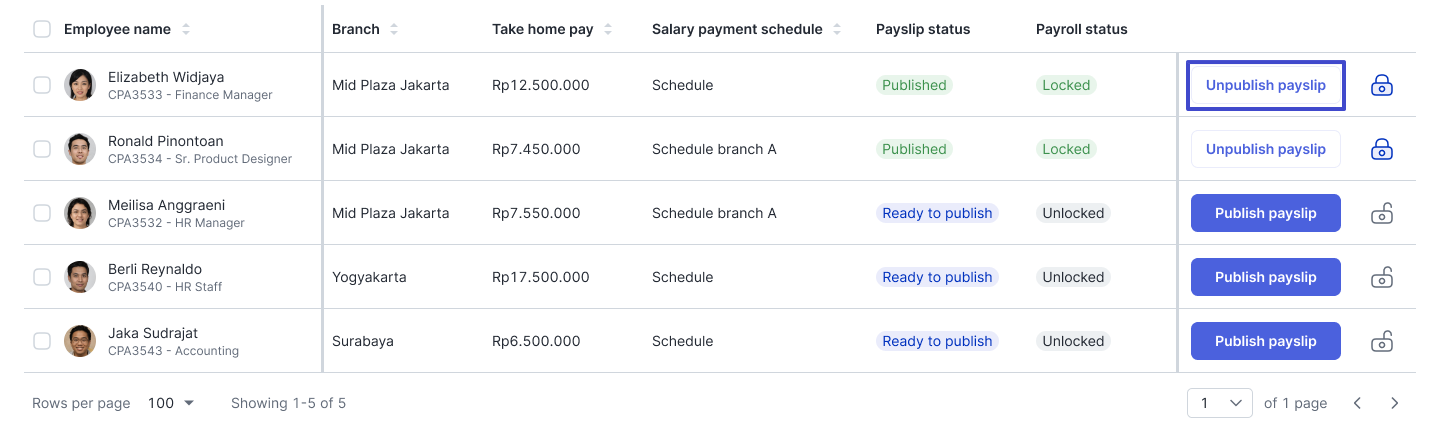Sort by Take home pay arrows
The height and width of the screenshot is (437, 1440).
608,29
